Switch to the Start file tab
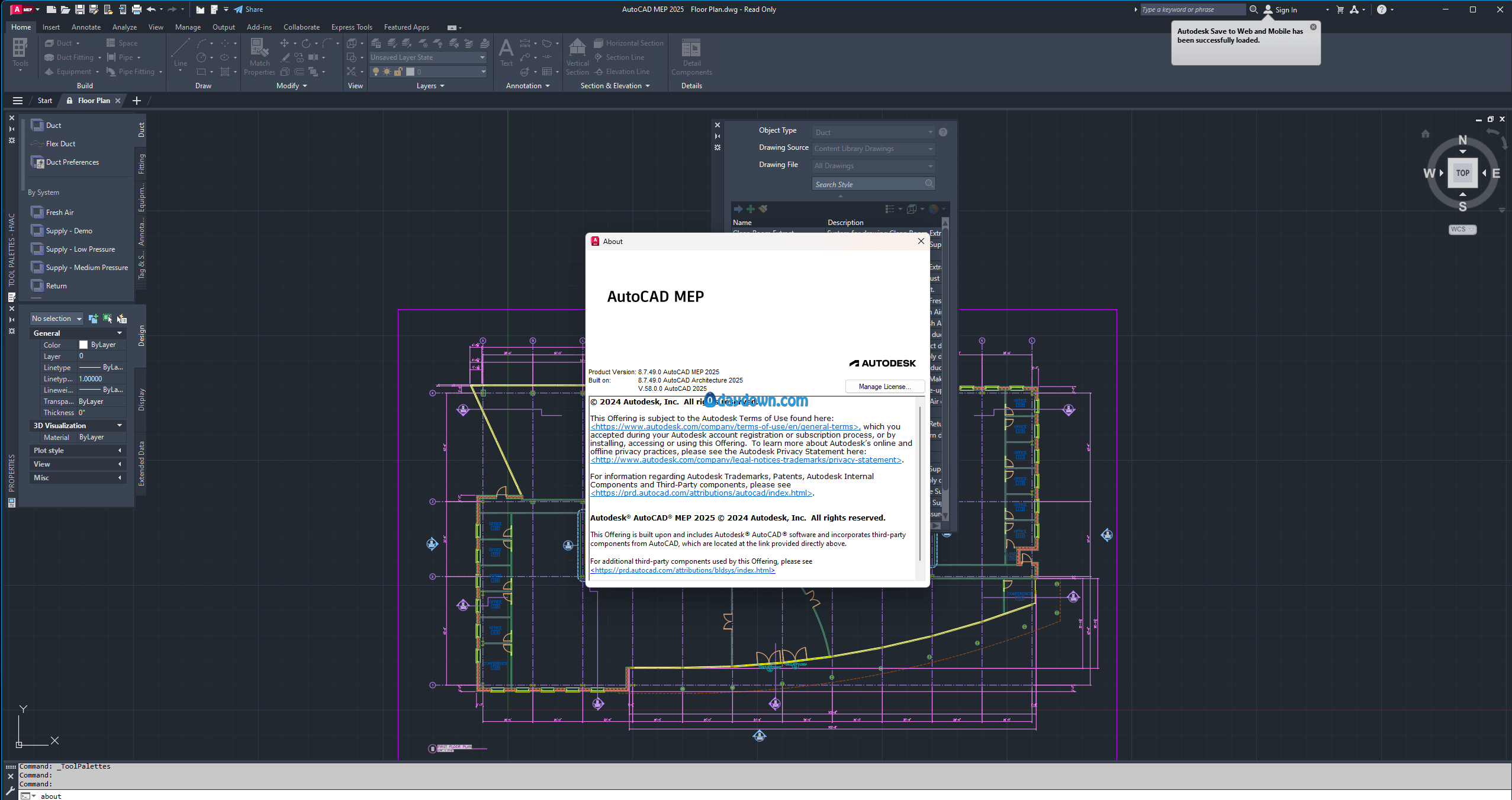This screenshot has width=1512, height=800. click(x=45, y=101)
